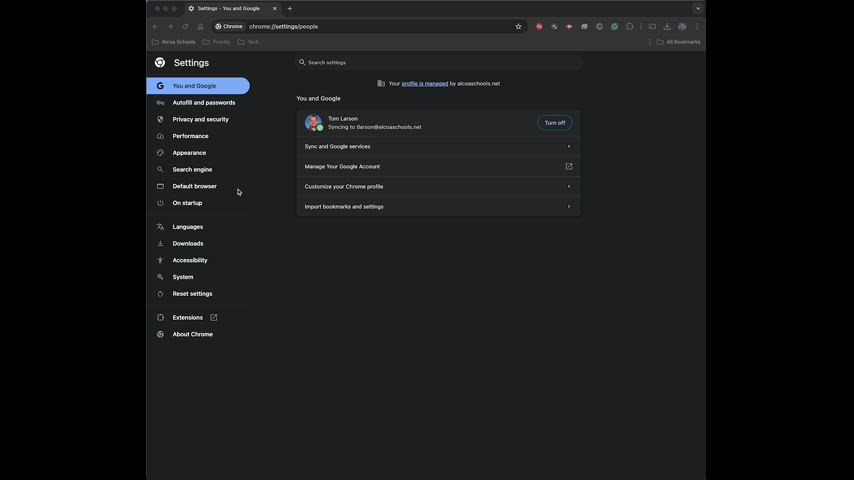Turn off sync for Tom Larson

[x=554, y=123]
